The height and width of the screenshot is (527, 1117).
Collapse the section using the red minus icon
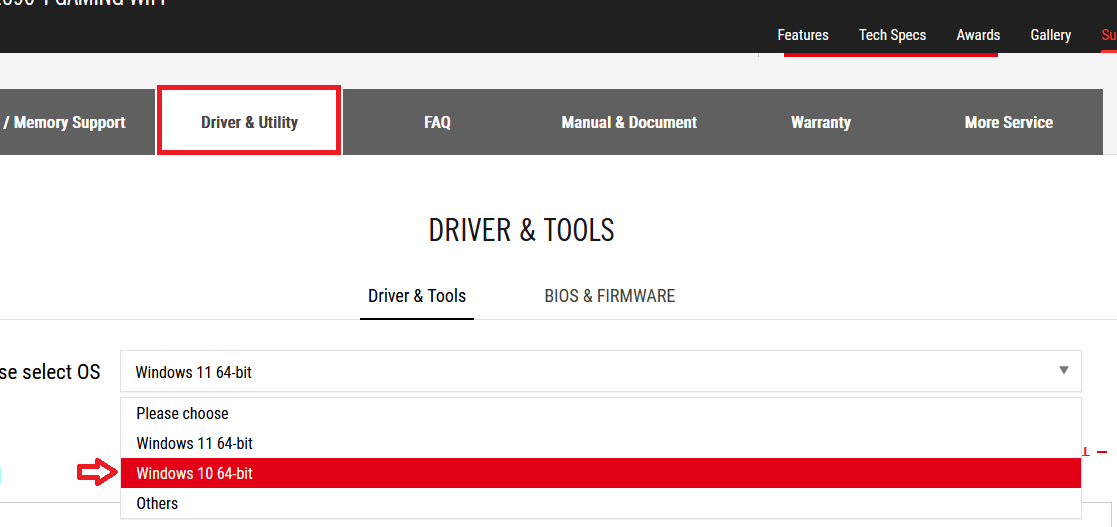point(1102,452)
